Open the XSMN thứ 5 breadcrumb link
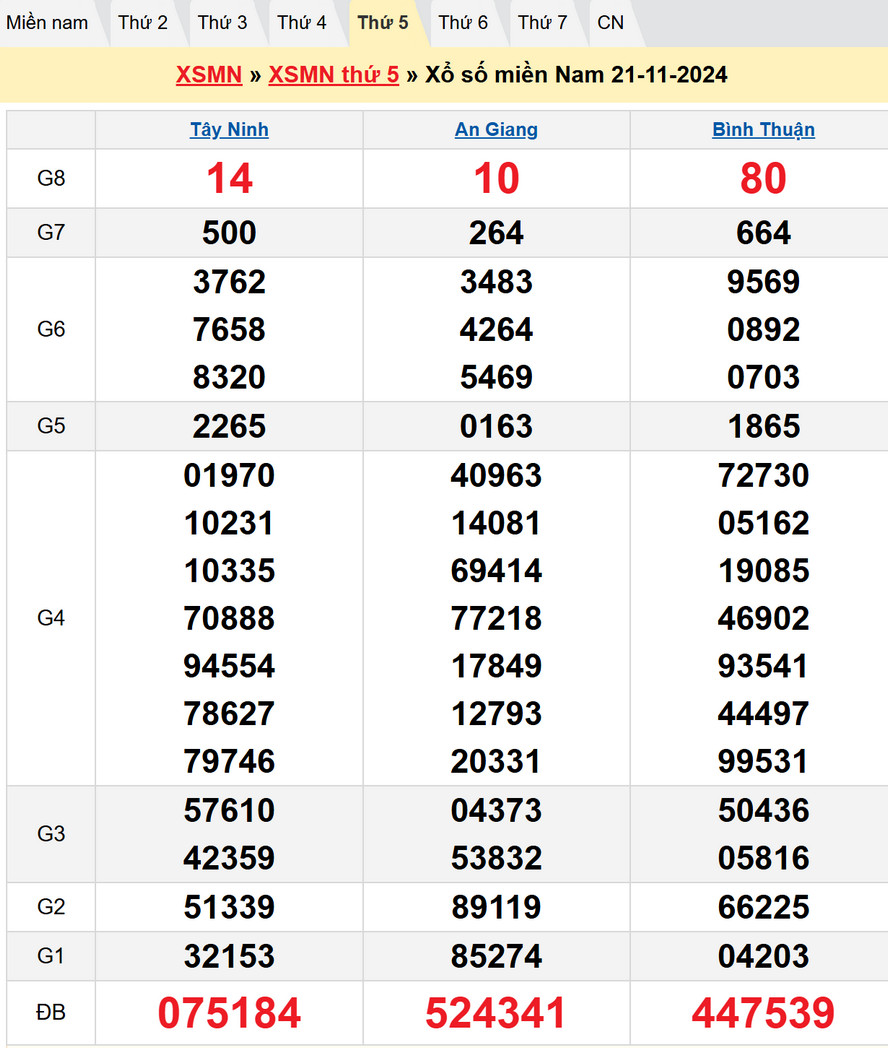Screen dimensions: 888x1048 (x=334, y=74)
